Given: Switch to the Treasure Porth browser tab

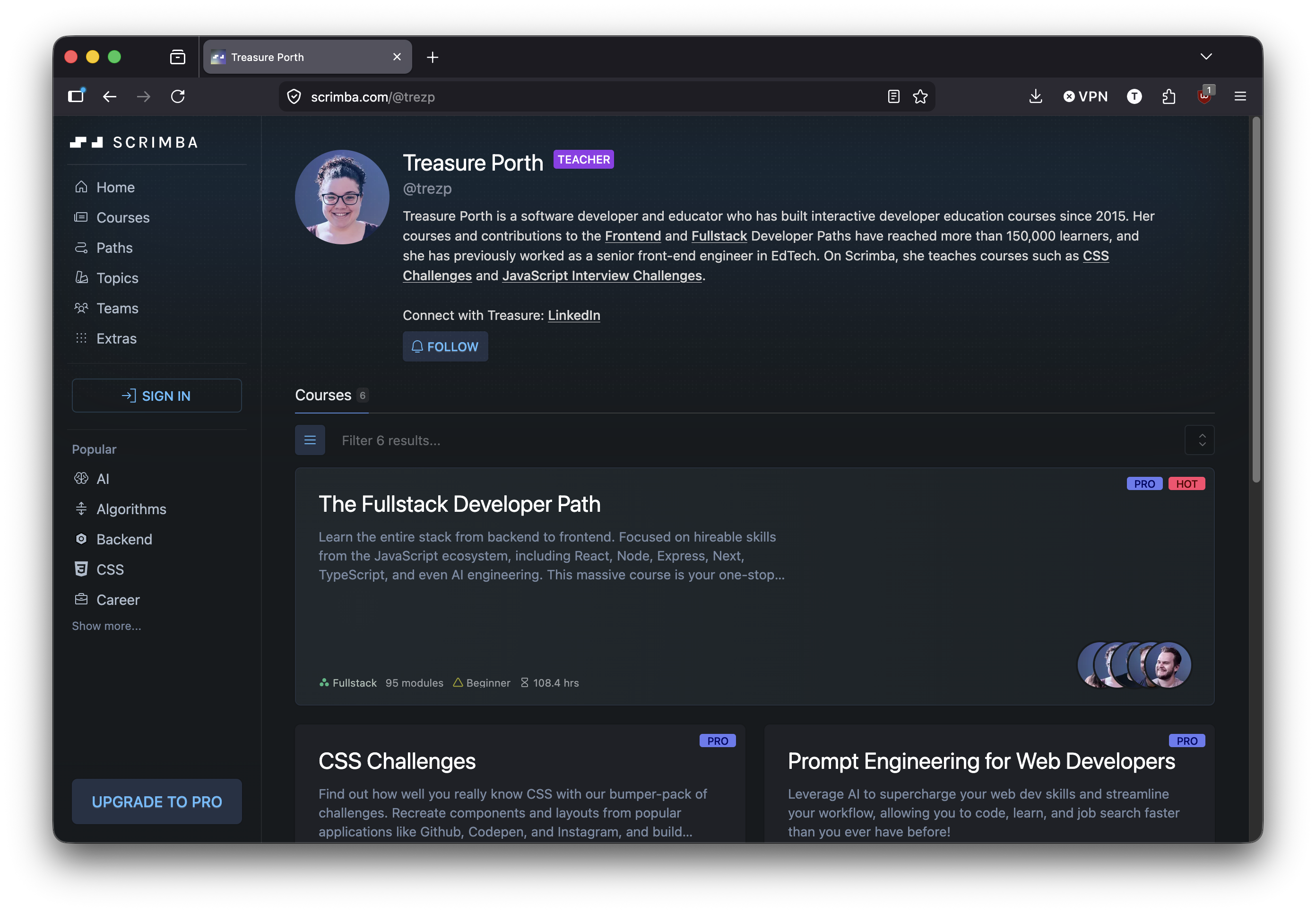Looking at the screenshot, I should tap(308, 57).
